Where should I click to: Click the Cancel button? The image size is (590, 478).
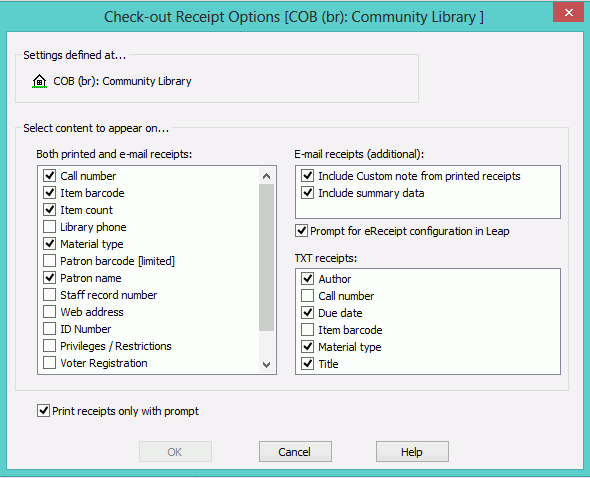(295, 452)
